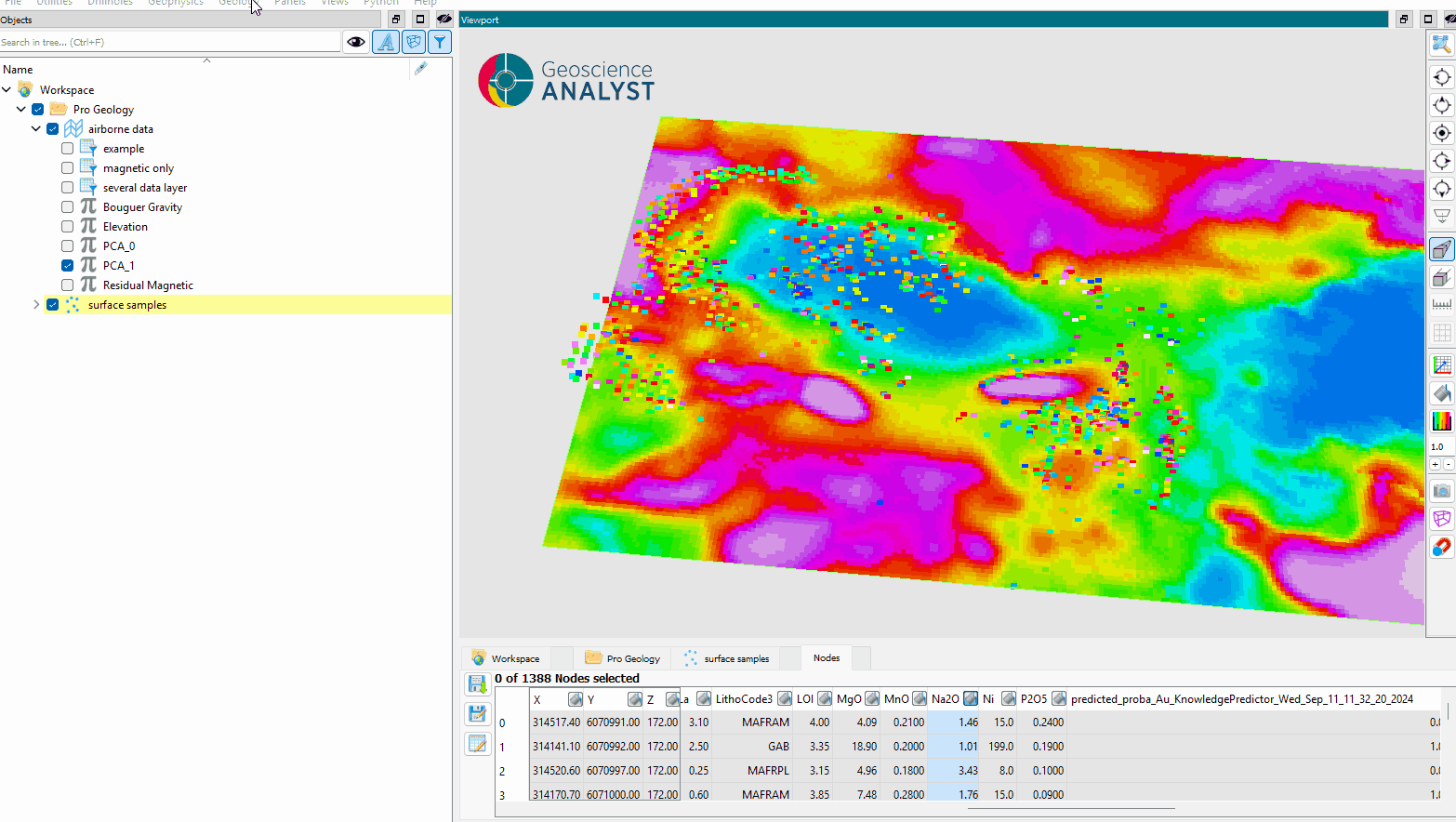Enable the several data layer checkbox
The height and width of the screenshot is (822, 1456).
click(x=68, y=188)
